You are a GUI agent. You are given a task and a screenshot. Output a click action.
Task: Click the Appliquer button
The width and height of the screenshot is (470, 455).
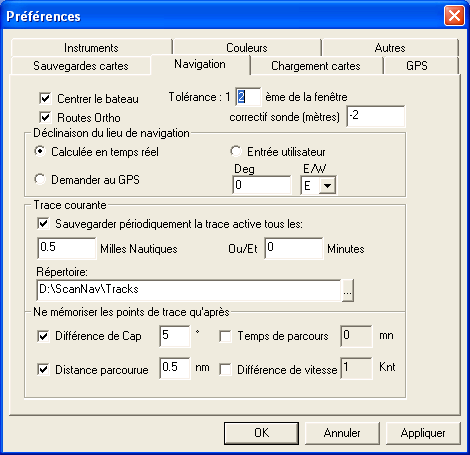pos(423,433)
